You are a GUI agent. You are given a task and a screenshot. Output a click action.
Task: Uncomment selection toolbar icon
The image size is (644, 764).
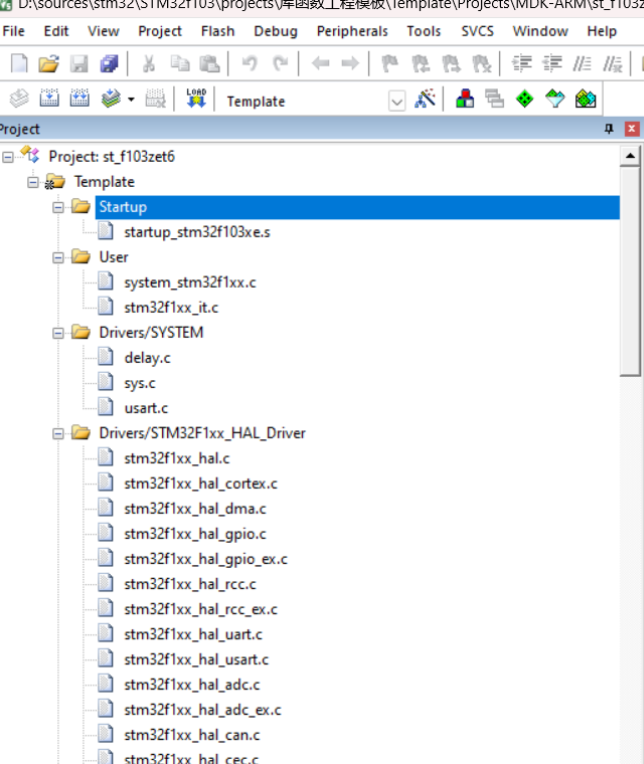click(x=612, y=63)
